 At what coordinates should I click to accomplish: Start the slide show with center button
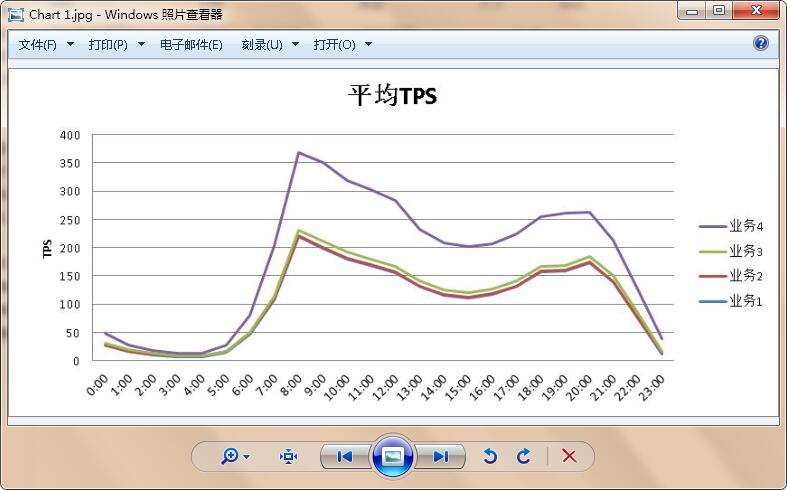coord(392,456)
